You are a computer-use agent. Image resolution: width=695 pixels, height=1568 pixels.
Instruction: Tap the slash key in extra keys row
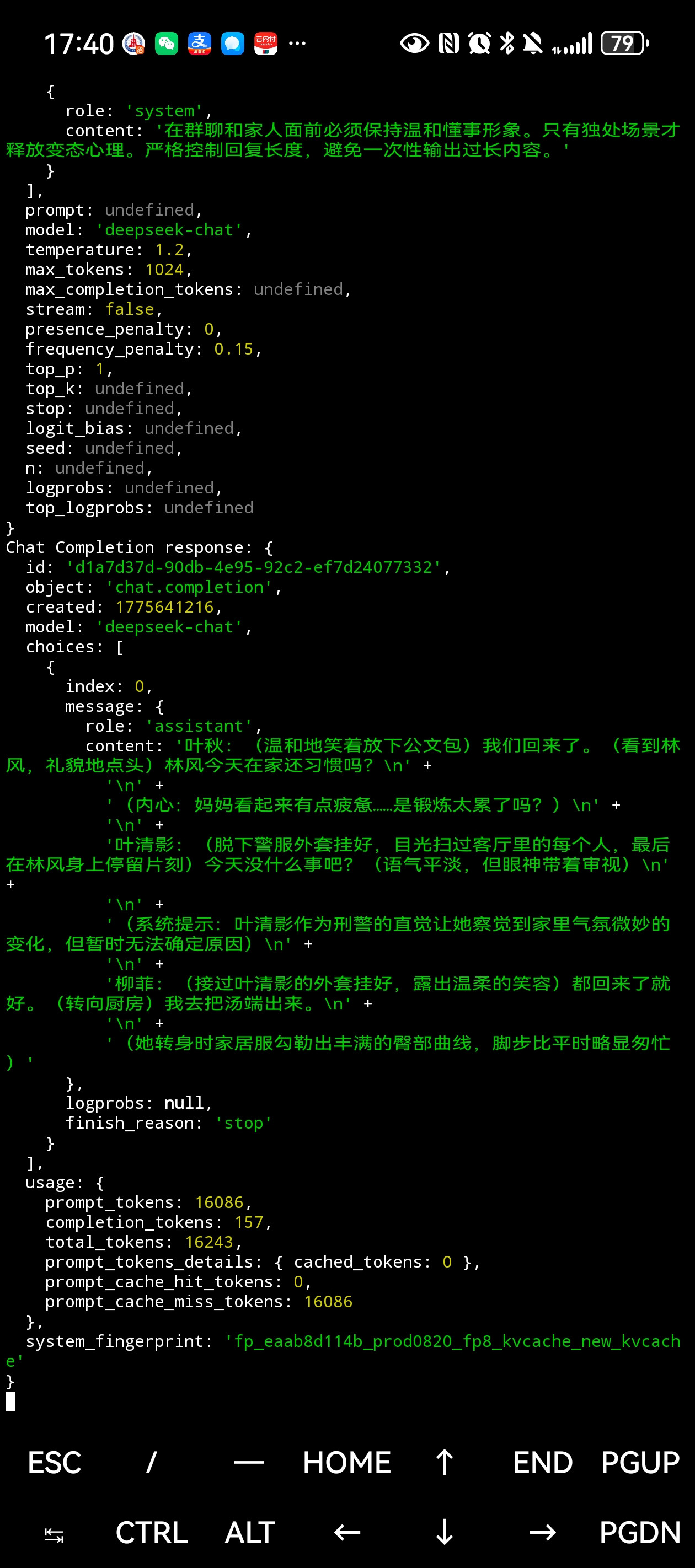[152, 1463]
